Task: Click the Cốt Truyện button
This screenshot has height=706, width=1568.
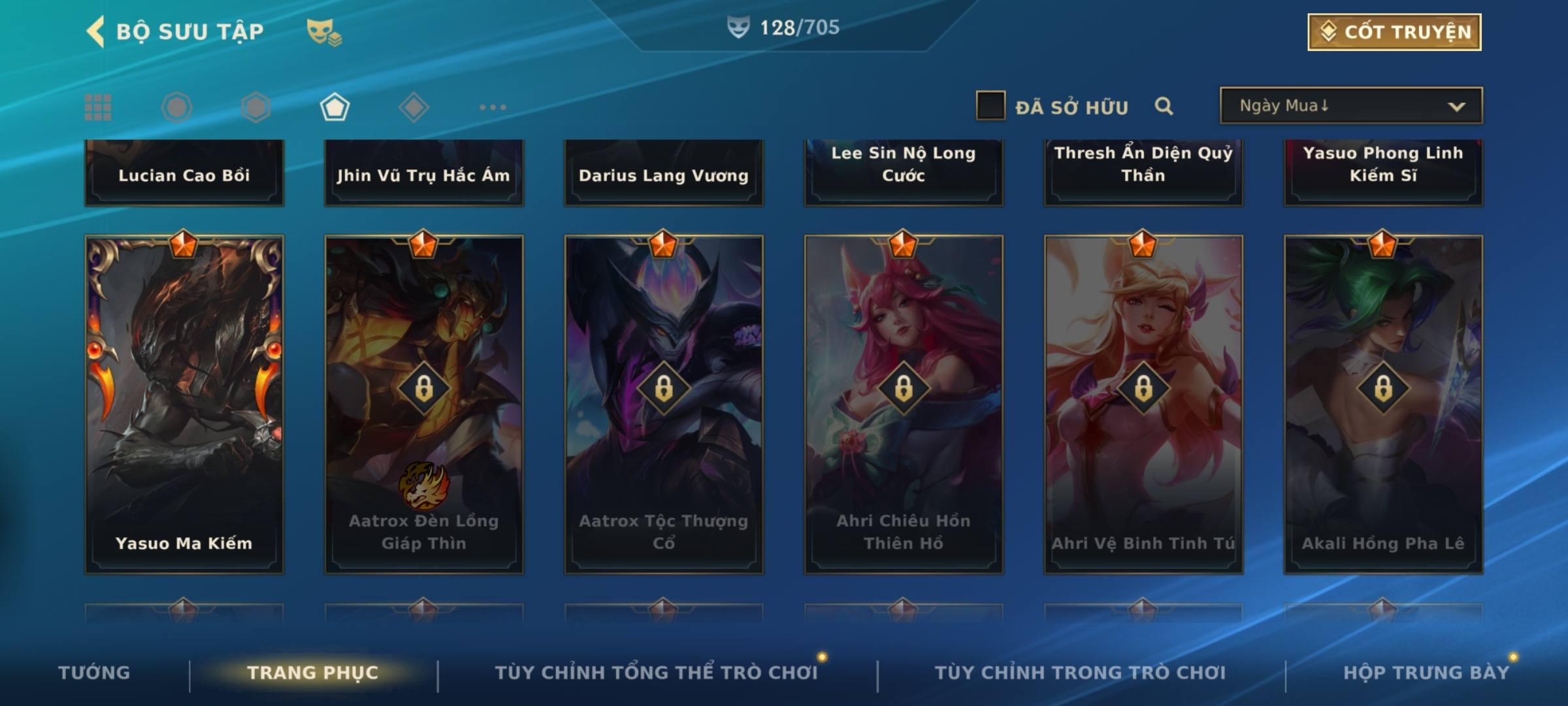Action: [x=1394, y=32]
